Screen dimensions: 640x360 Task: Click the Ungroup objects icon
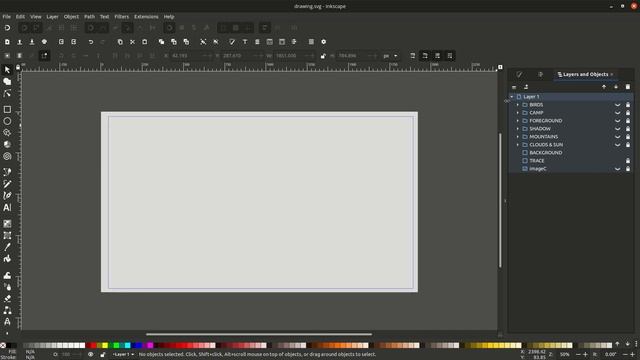216,42
